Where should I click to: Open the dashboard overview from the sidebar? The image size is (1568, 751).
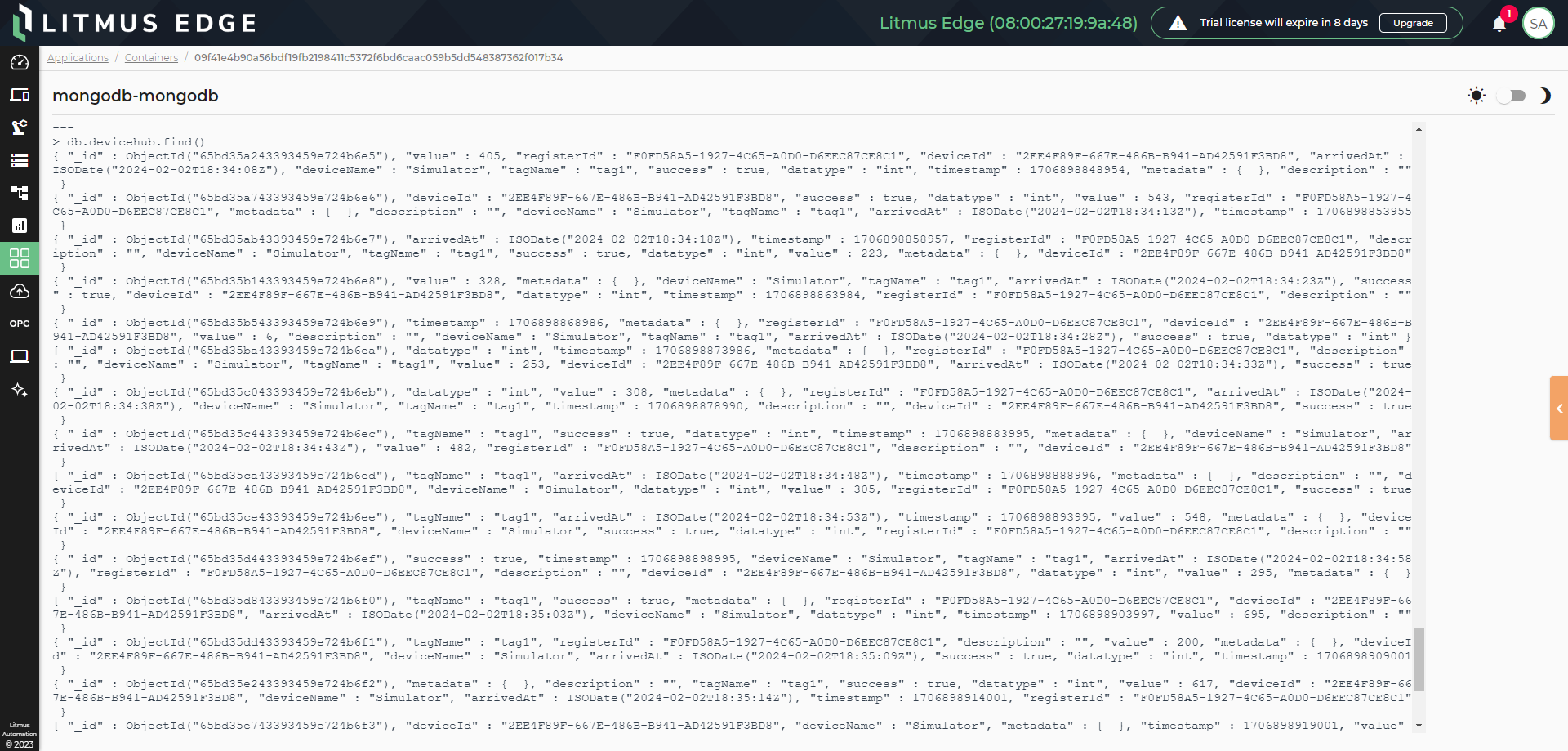click(20, 62)
